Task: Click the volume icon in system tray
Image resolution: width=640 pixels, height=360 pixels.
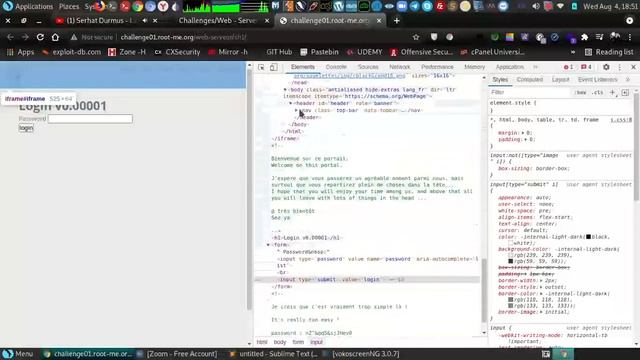Action: coord(536,6)
